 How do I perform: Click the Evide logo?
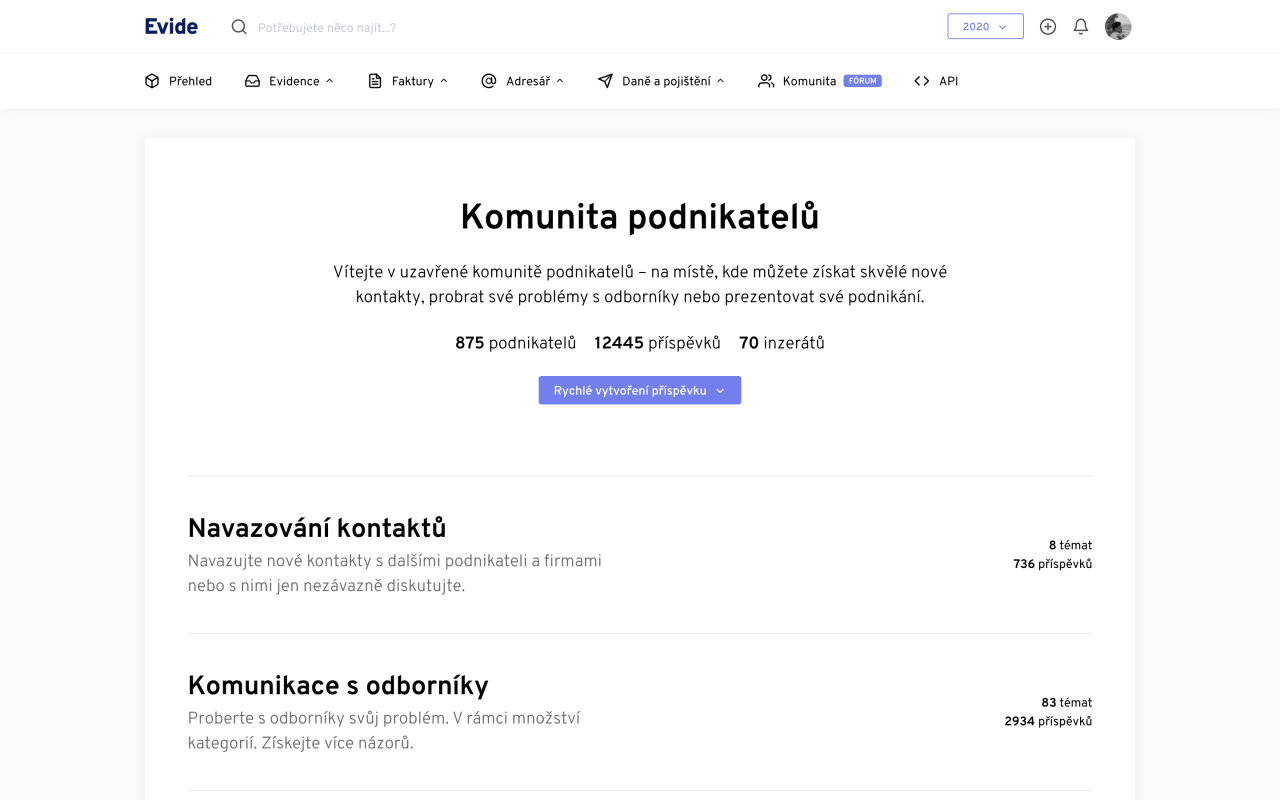coord(170,26)
